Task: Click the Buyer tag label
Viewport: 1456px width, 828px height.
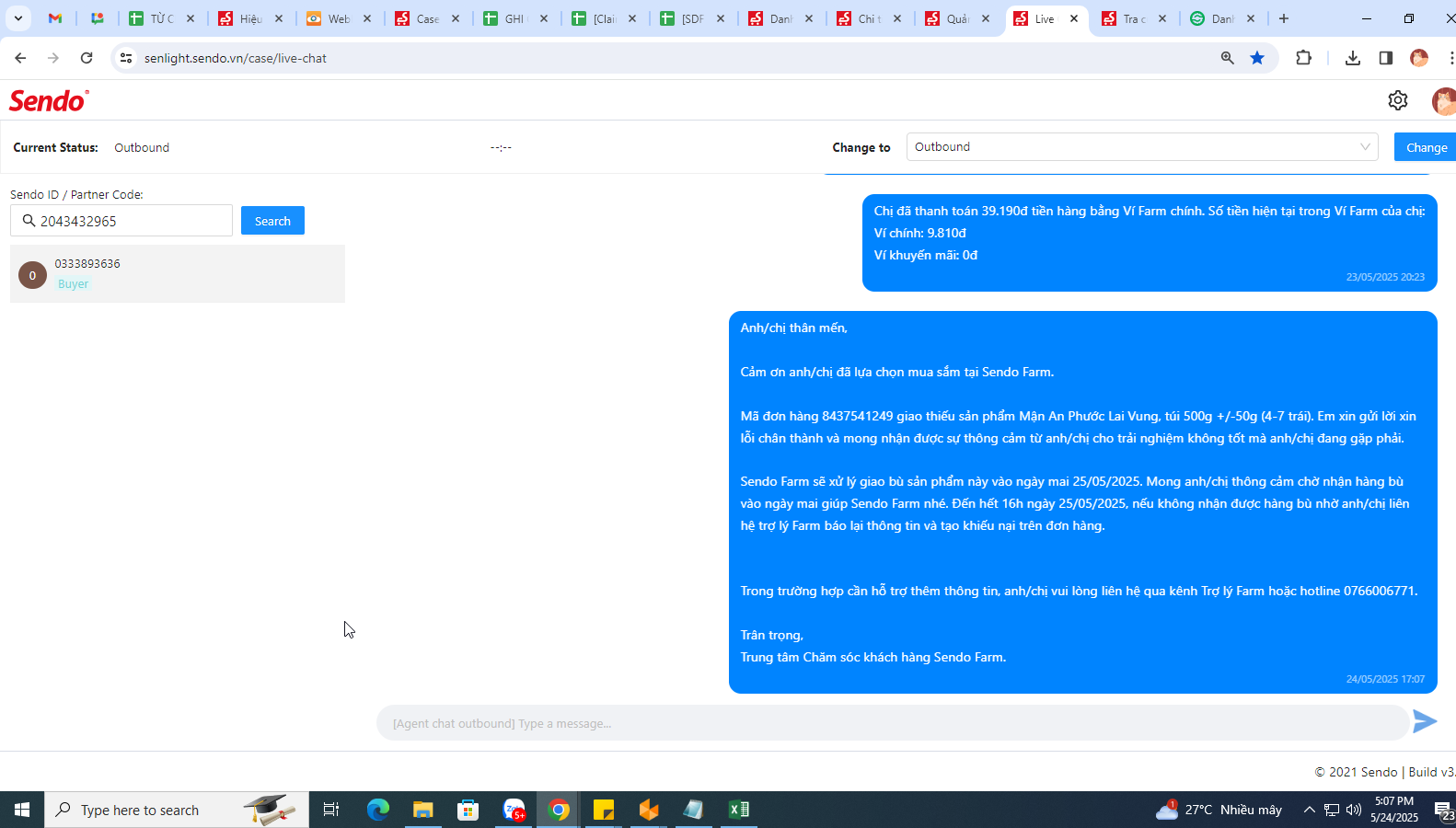Action: pyautogui.click(x=73, y=284)
